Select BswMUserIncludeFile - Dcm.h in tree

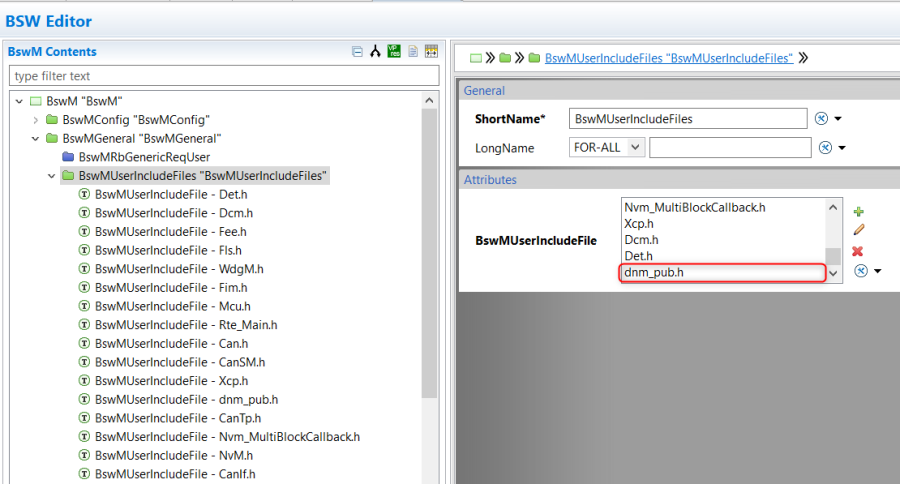[174, 213]
